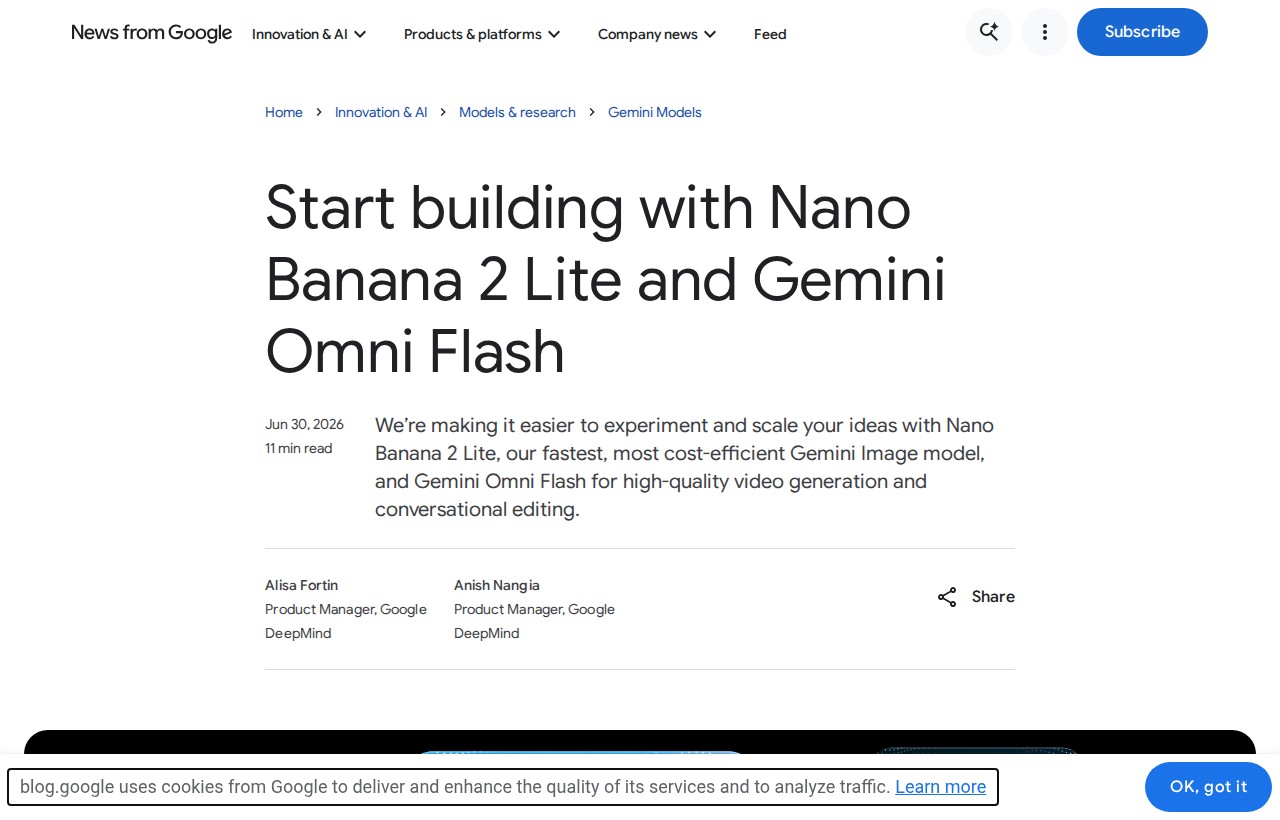This screenshot has height=820, width=1280.
Task: Click the Subscribe button
Action: [1142, 32]
